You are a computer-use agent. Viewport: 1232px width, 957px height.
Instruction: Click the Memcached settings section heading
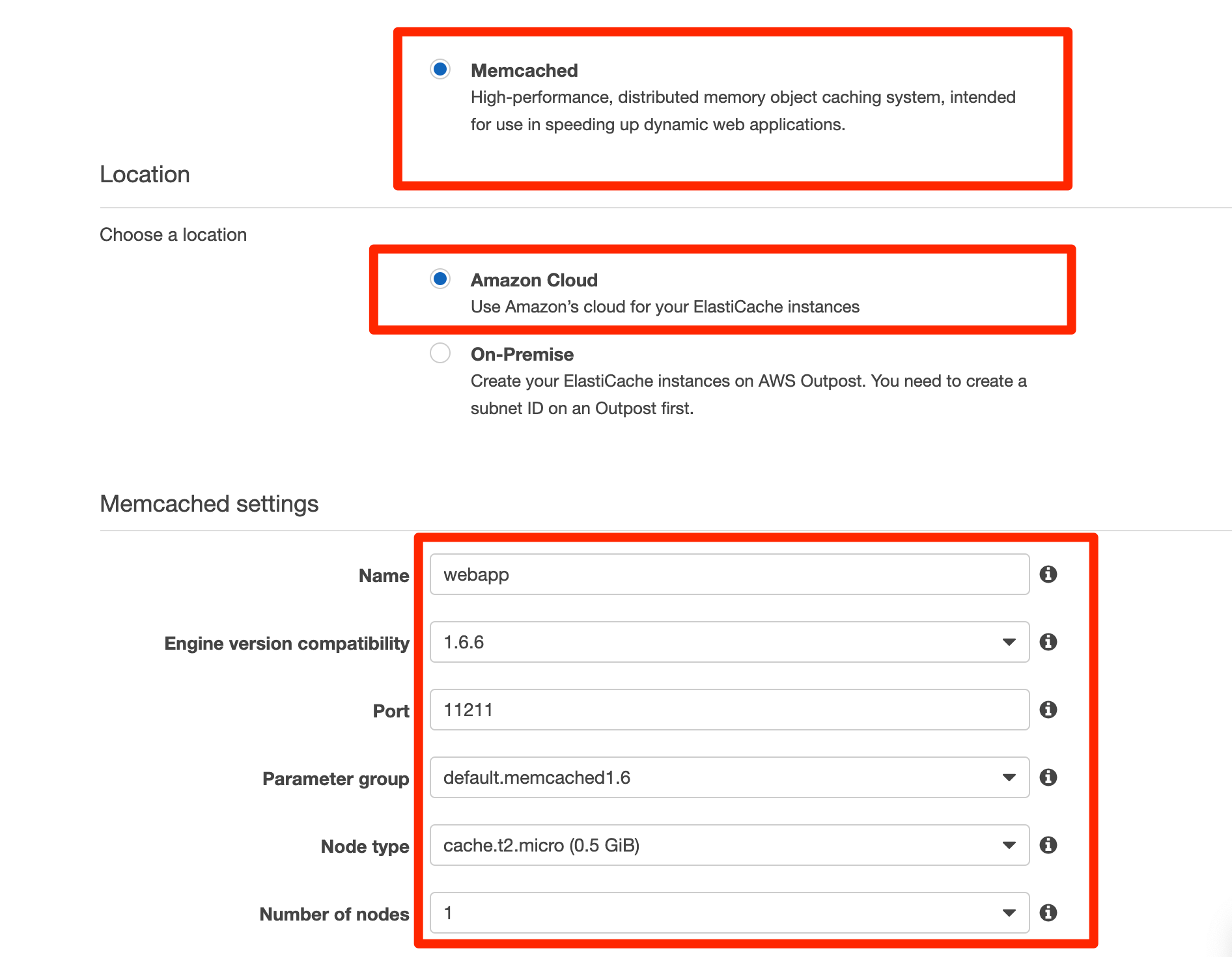(209, 504)
